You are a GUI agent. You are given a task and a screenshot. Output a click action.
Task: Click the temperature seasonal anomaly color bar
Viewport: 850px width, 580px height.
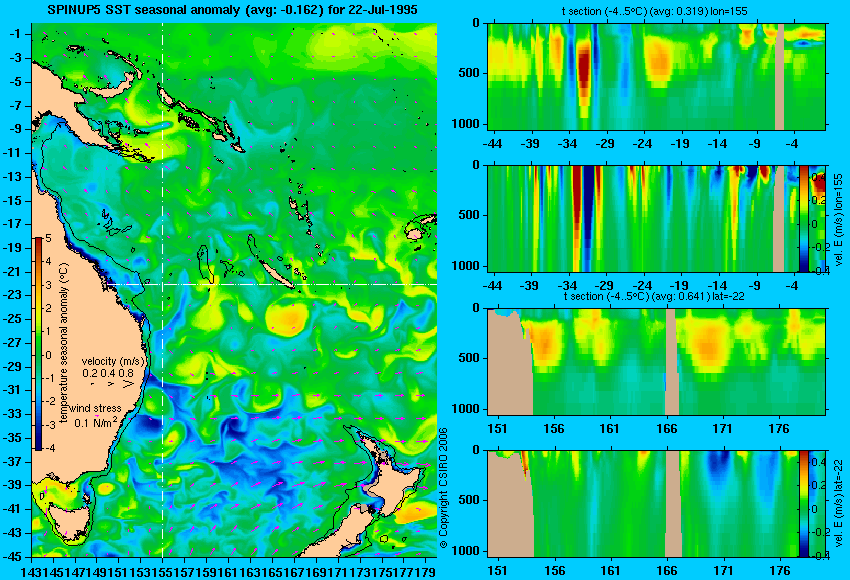(x=39, y=344)
